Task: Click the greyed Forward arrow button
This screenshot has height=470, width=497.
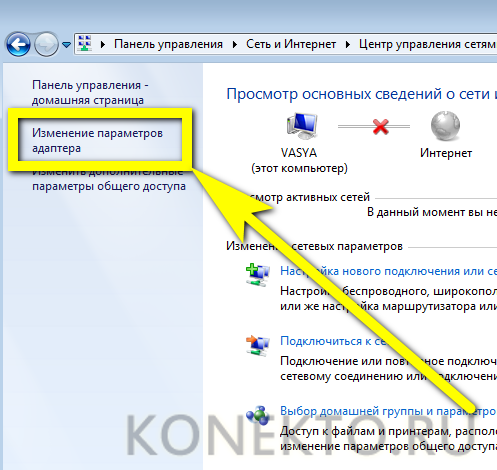Action: tap(46, 44)
